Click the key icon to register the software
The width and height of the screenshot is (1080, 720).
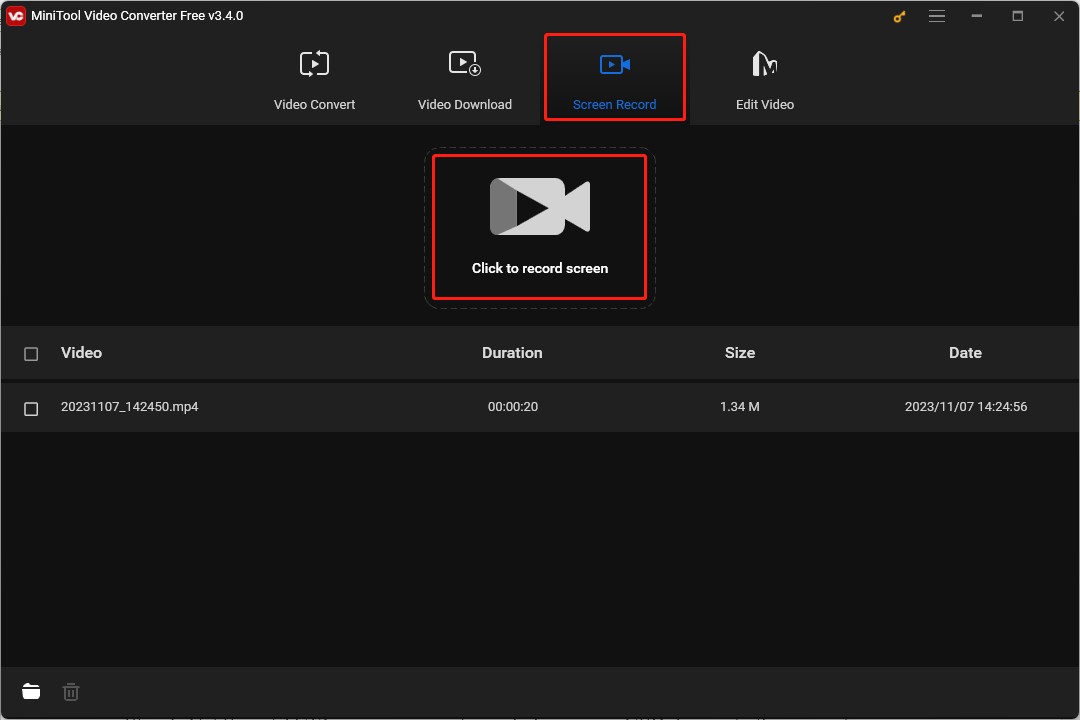tap(898, 16)
